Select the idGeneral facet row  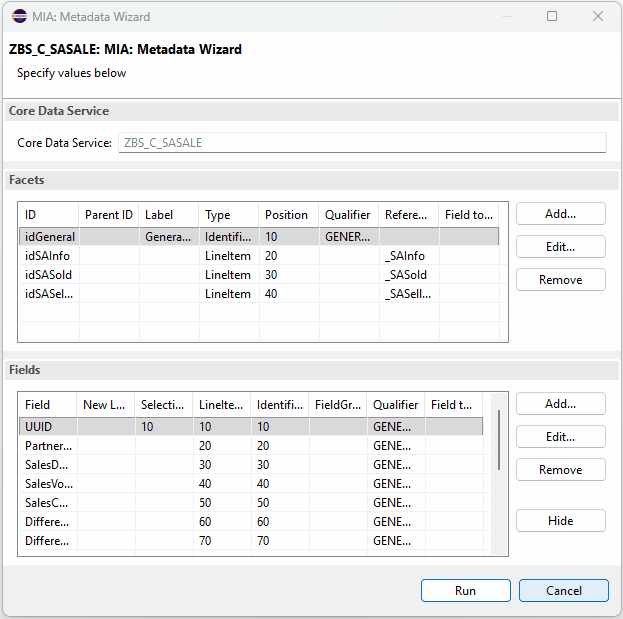pos(48,237)
